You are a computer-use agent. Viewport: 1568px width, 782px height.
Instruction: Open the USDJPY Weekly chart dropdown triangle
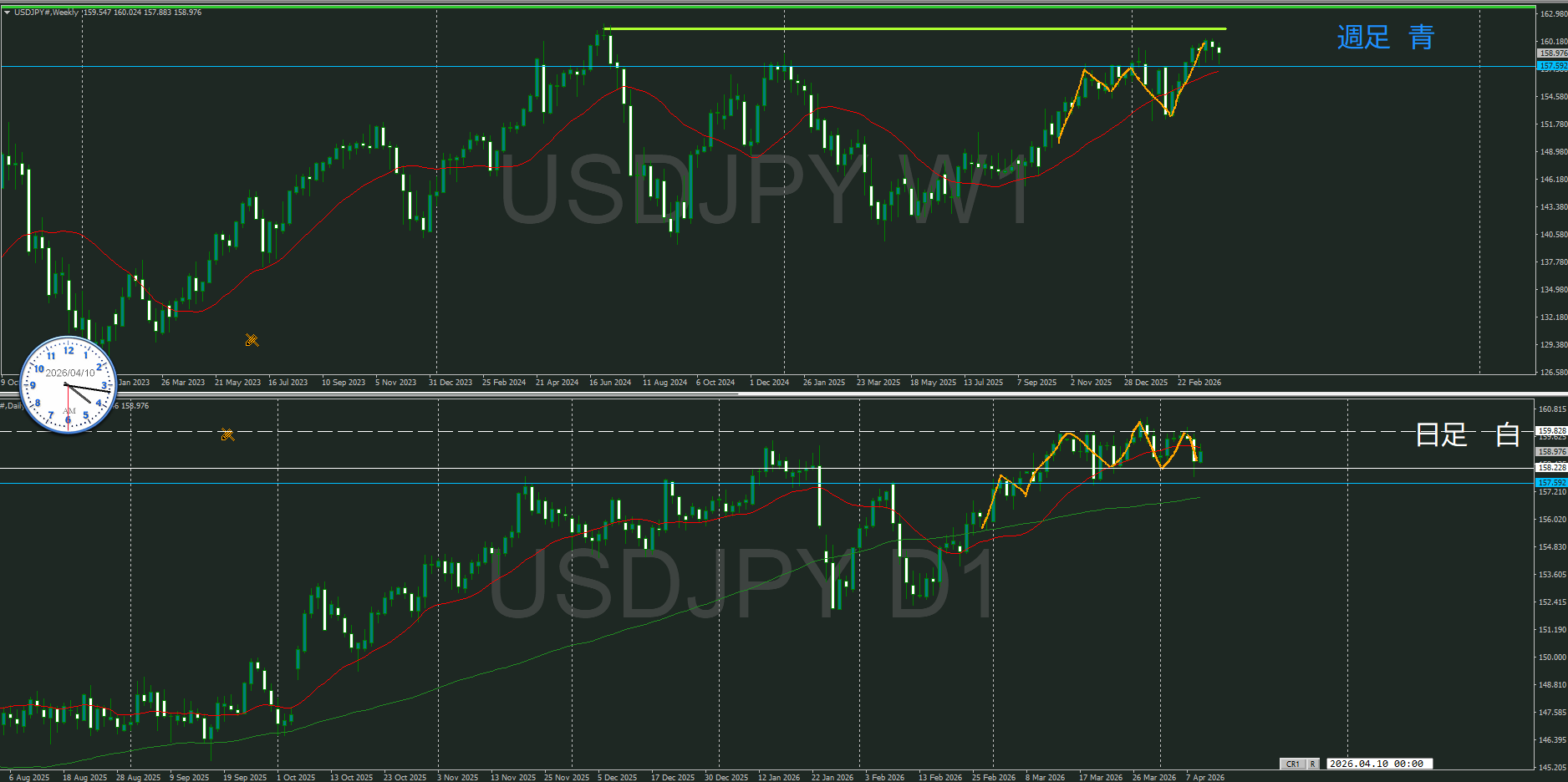7,13
